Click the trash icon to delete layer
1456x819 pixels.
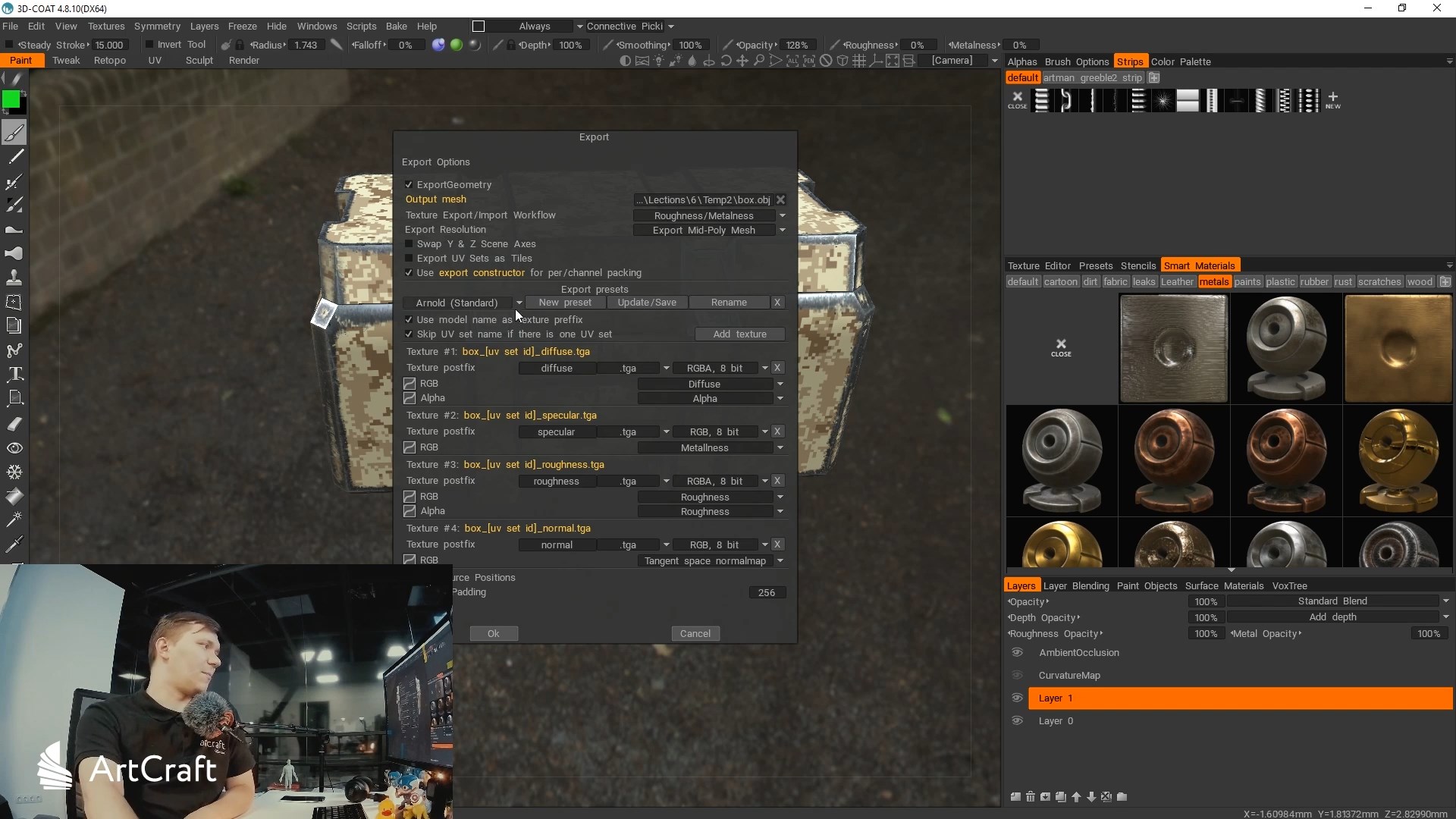coord(1031,796)
